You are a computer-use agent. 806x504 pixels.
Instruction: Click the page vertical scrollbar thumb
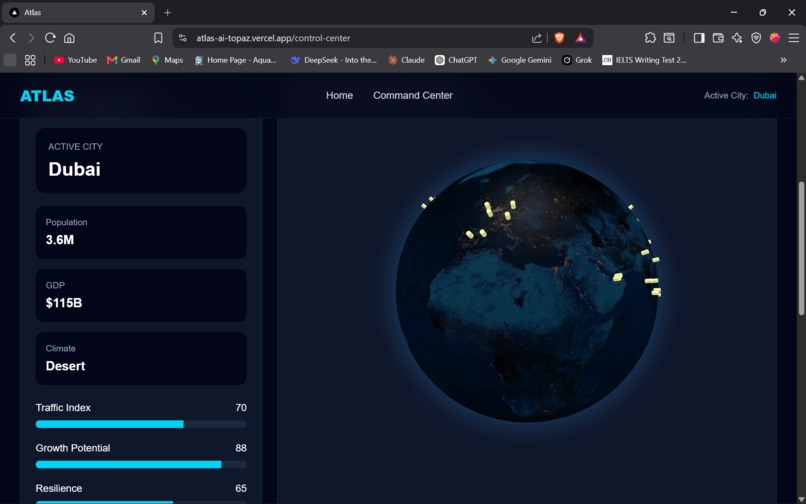(x=801, y=248)
